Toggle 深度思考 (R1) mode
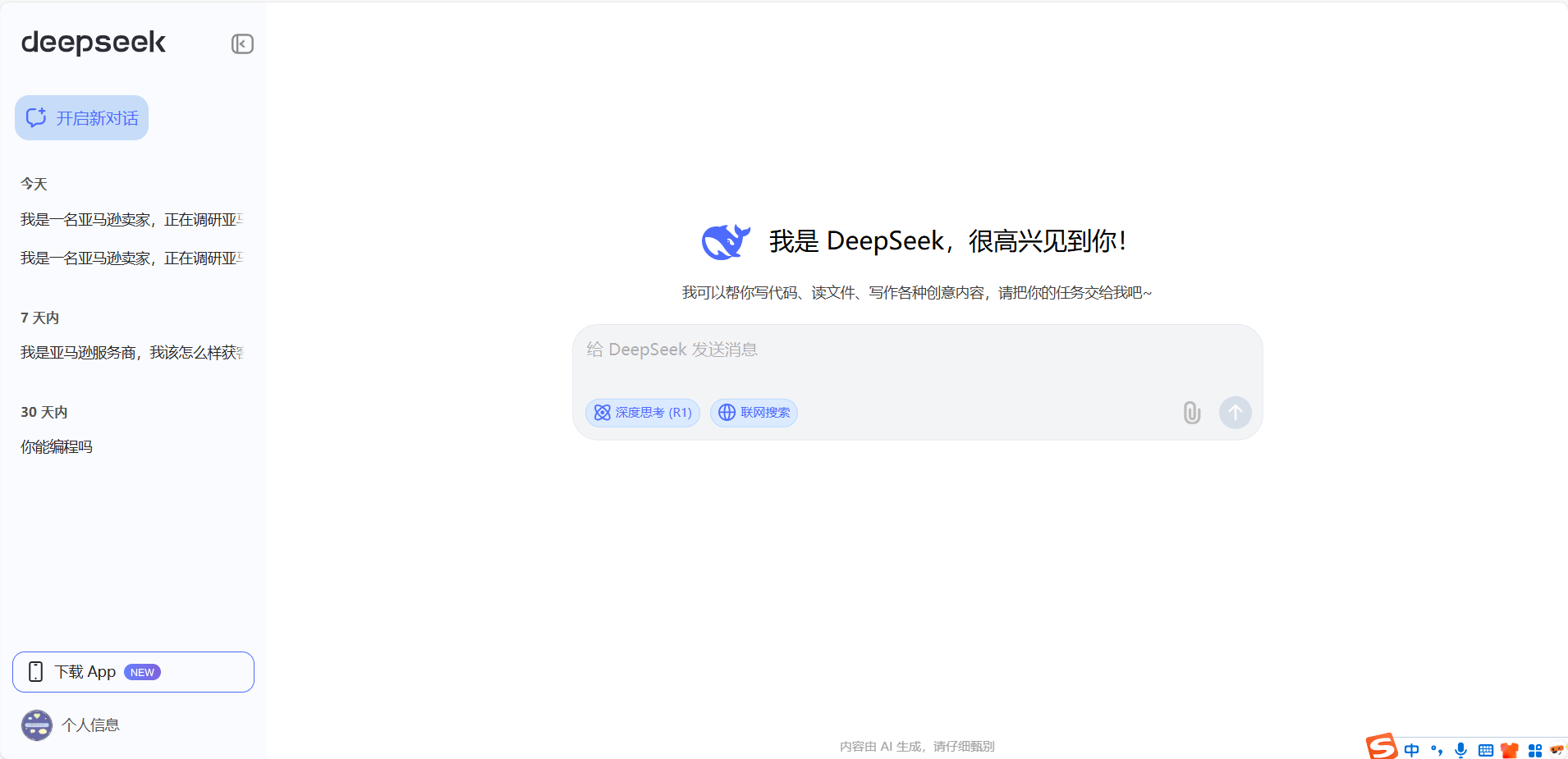Viewport: 1568px width, 759px height. tap(643, 413)
